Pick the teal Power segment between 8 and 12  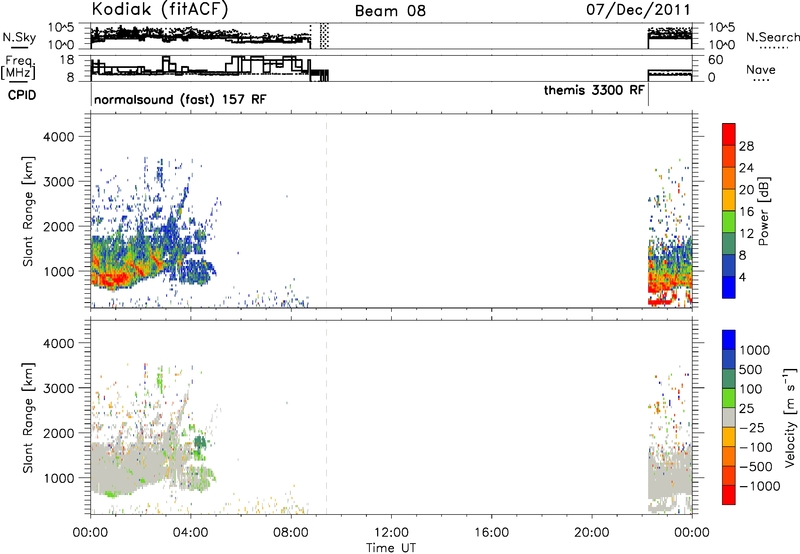click(x=729, y=244)
